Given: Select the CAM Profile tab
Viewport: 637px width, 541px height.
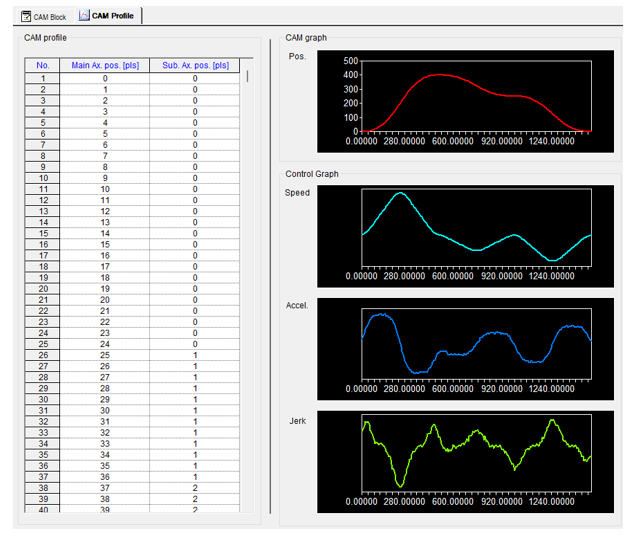Looking at the screenshot, I should [106, 16].
